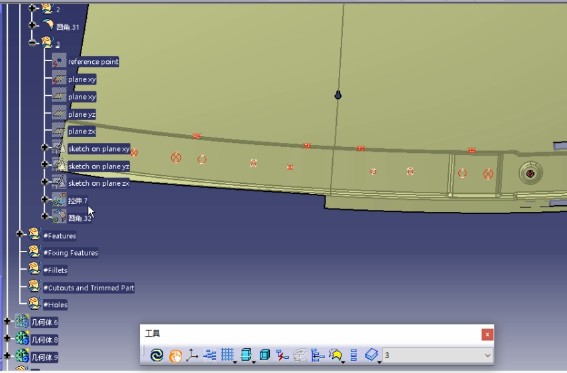Click the stacked blue bars icon
Screen dimensions: 567x373
click(354, 355)
